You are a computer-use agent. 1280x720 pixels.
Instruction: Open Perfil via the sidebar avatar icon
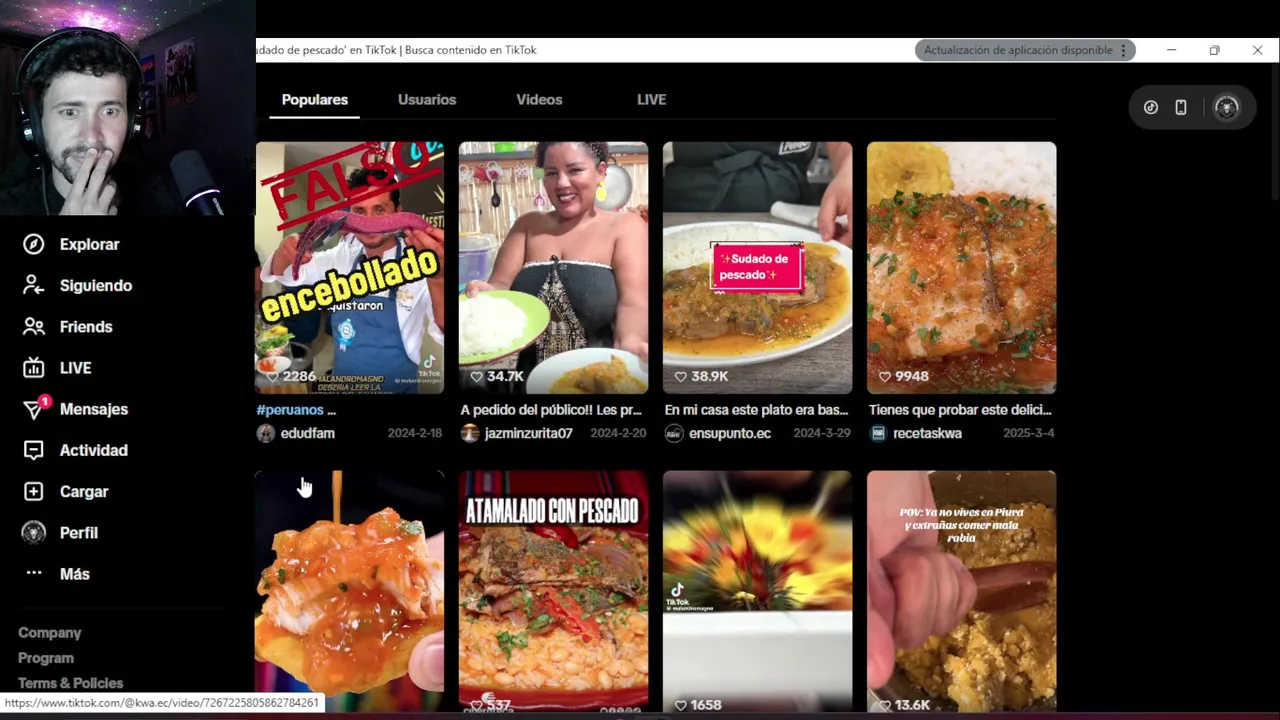[33, 532]
